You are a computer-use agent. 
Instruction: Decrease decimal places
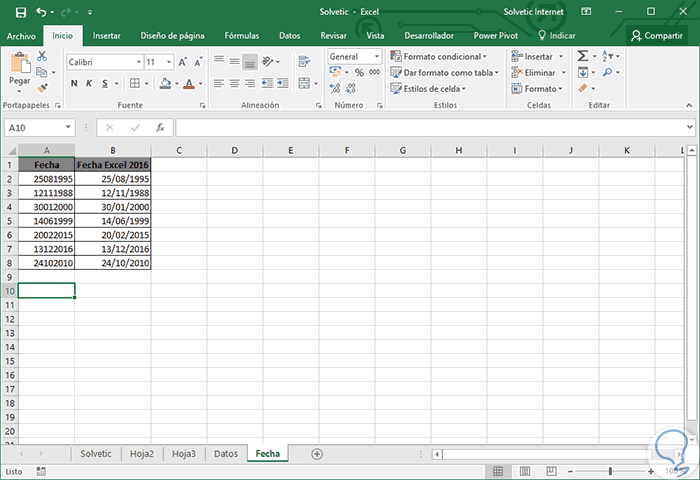351,88
